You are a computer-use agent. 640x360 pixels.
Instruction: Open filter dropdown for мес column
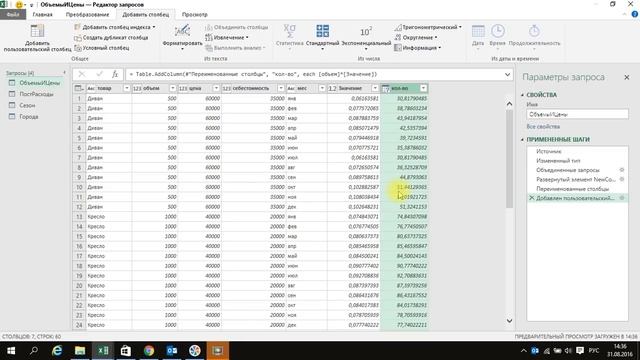pyautogui.click(x=322, y=88)
